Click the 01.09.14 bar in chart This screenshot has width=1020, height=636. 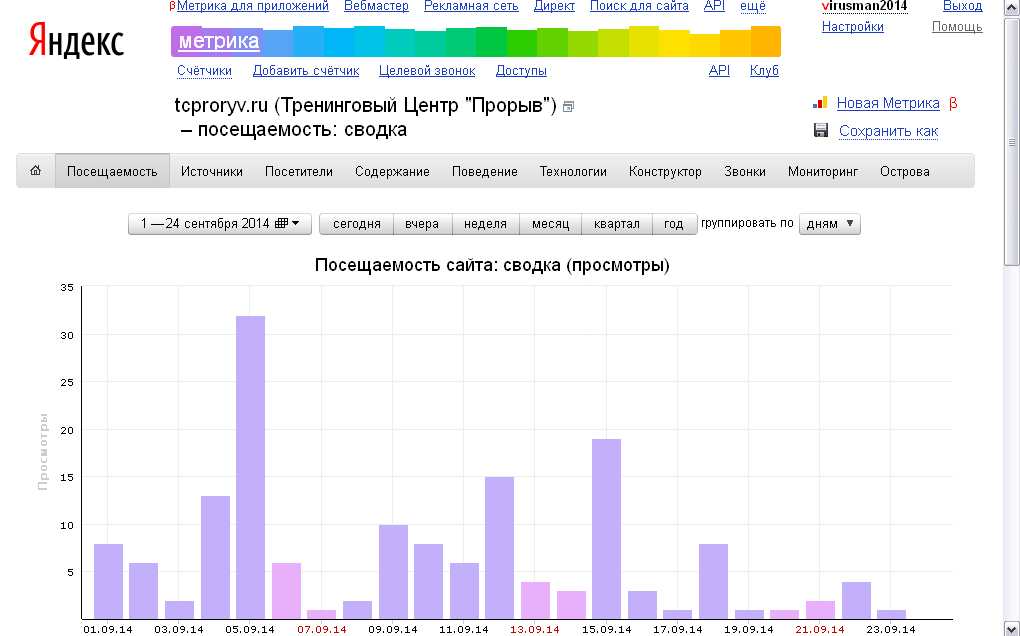(109, 581)
